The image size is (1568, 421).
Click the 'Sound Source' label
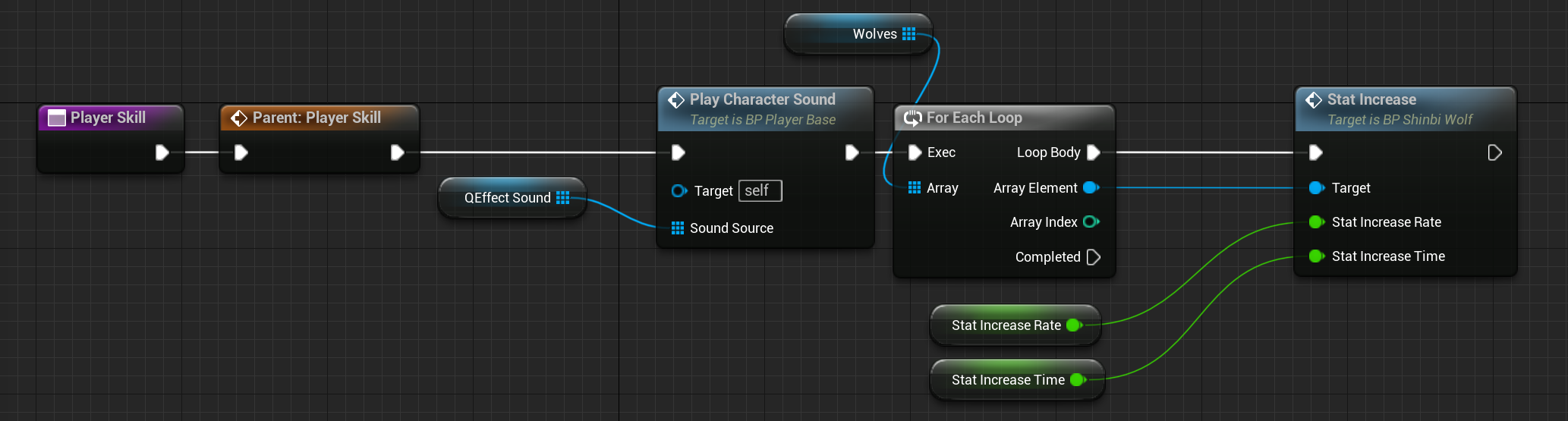click(731, 228)
